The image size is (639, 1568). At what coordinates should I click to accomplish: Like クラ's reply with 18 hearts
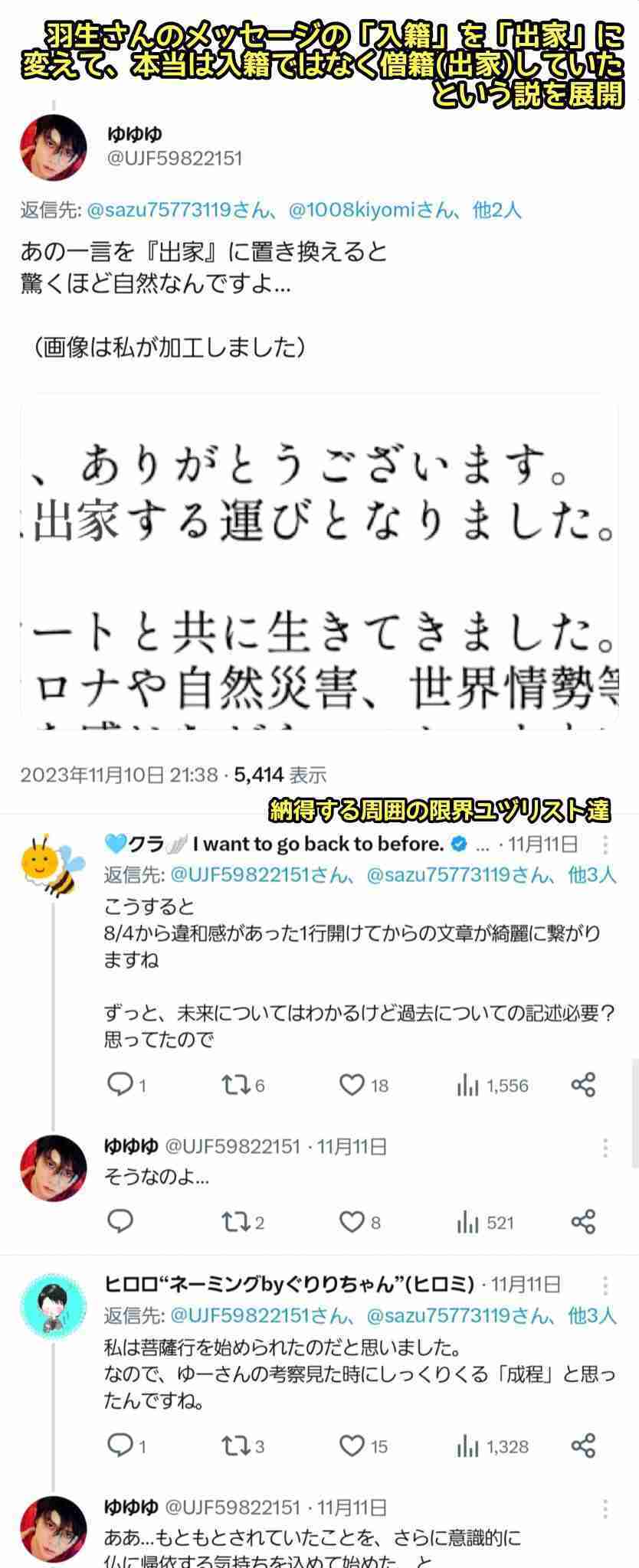pos(352,1084)
